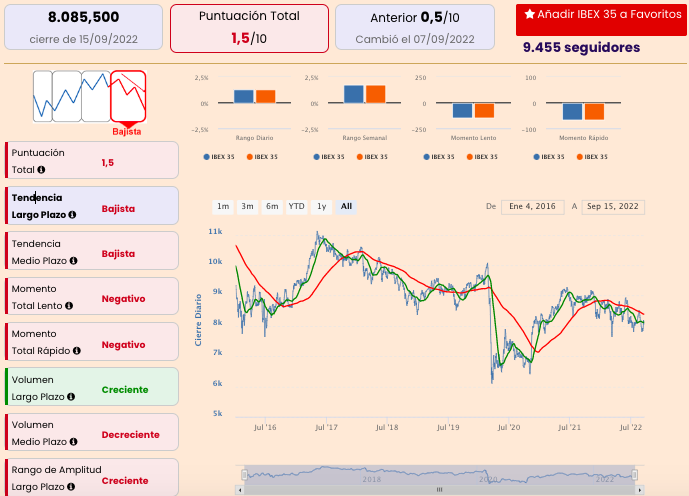Screen dimensions: 689x496
Task: Click the Creciente value of Volumen Largo Plazo
Action: pyautogui.click(x=125, y=390)
